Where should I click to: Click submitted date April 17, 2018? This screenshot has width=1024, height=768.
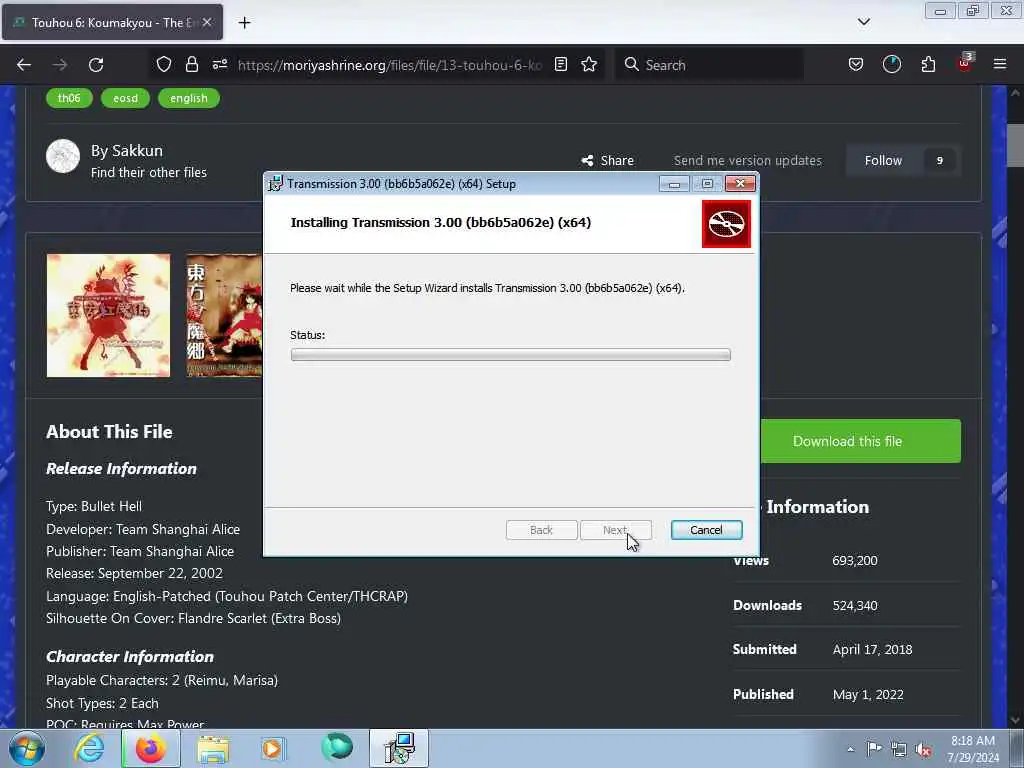tap(872, 650)
